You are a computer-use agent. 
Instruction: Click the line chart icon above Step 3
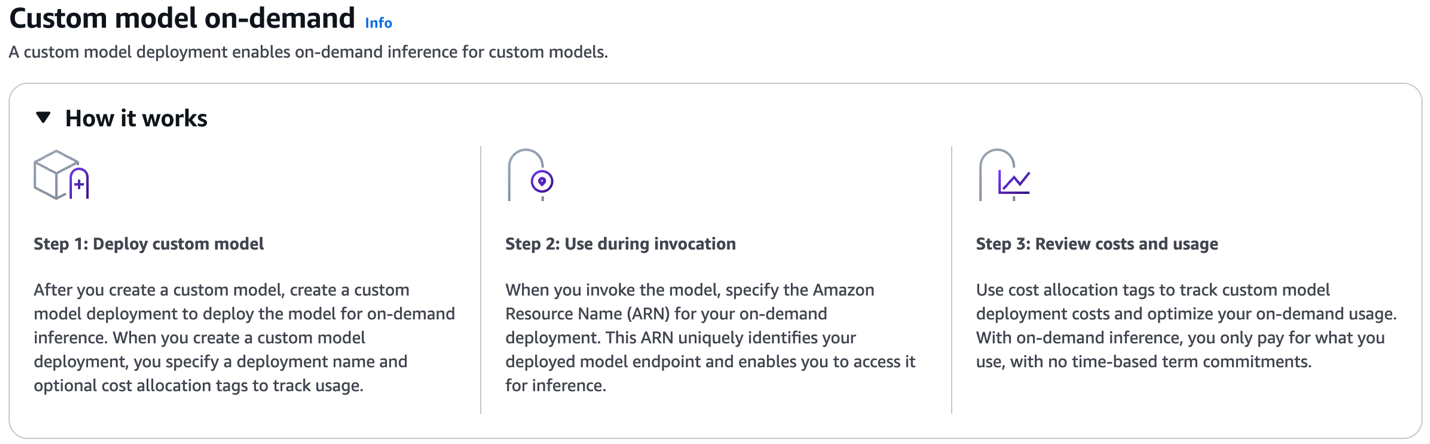click(x=1014, y=182)
